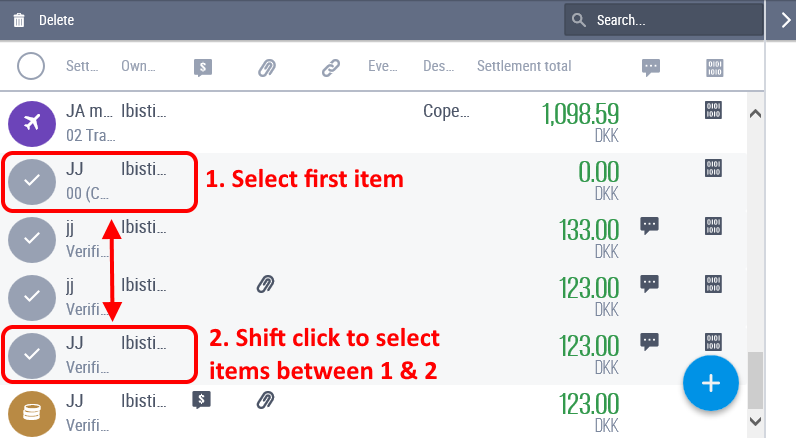Open the purple airplane travel settlement icon

(32, 124)
